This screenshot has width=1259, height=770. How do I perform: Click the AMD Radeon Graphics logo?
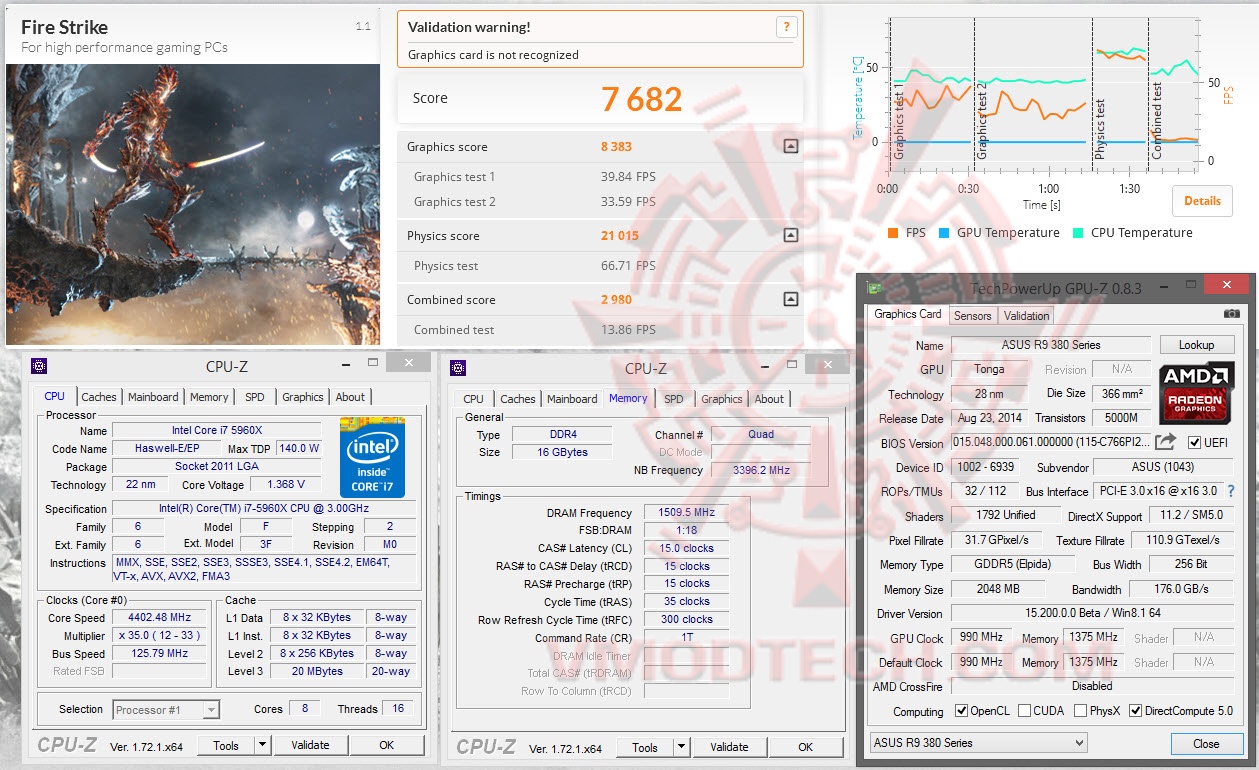tap(1196, 394)
